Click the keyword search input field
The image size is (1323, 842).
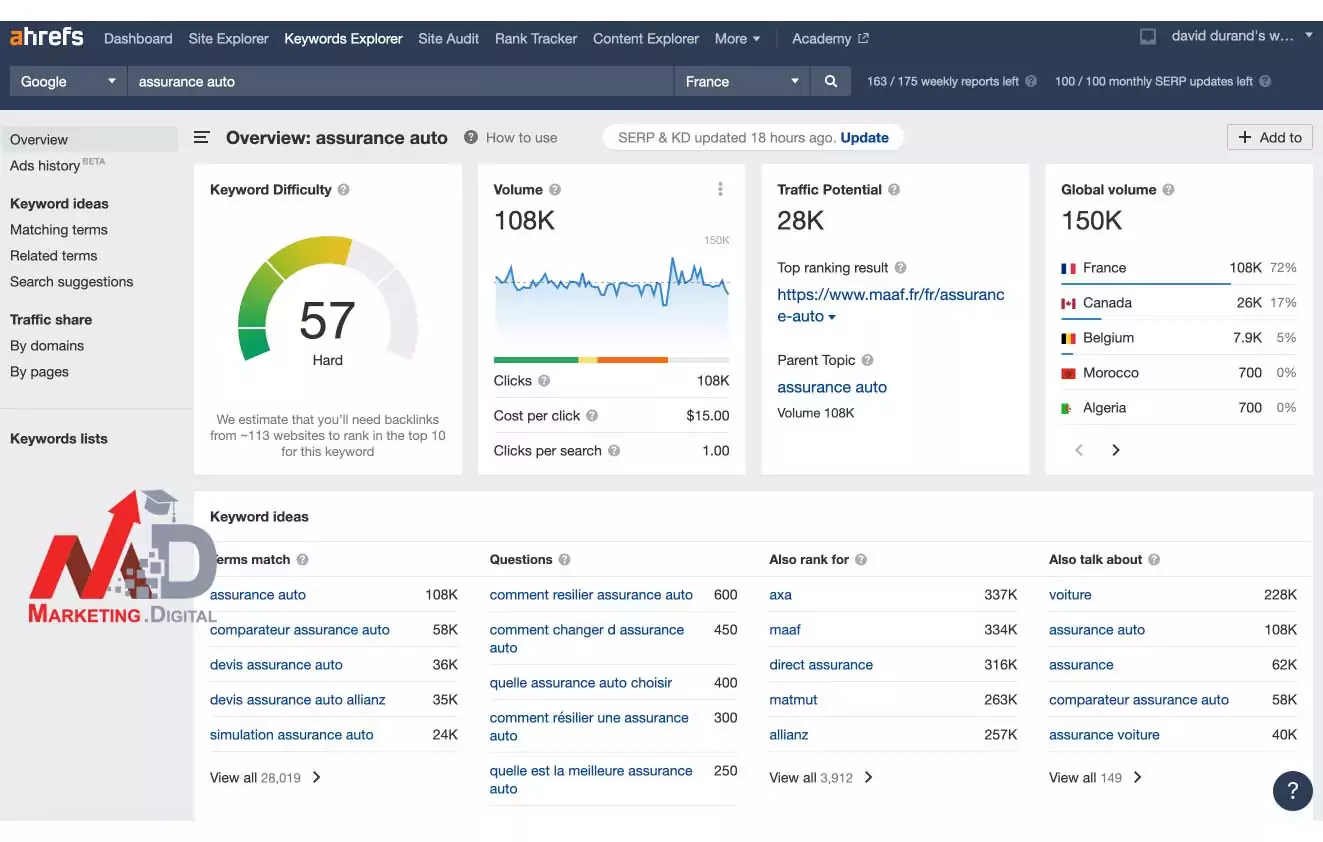tap(400, 81)
